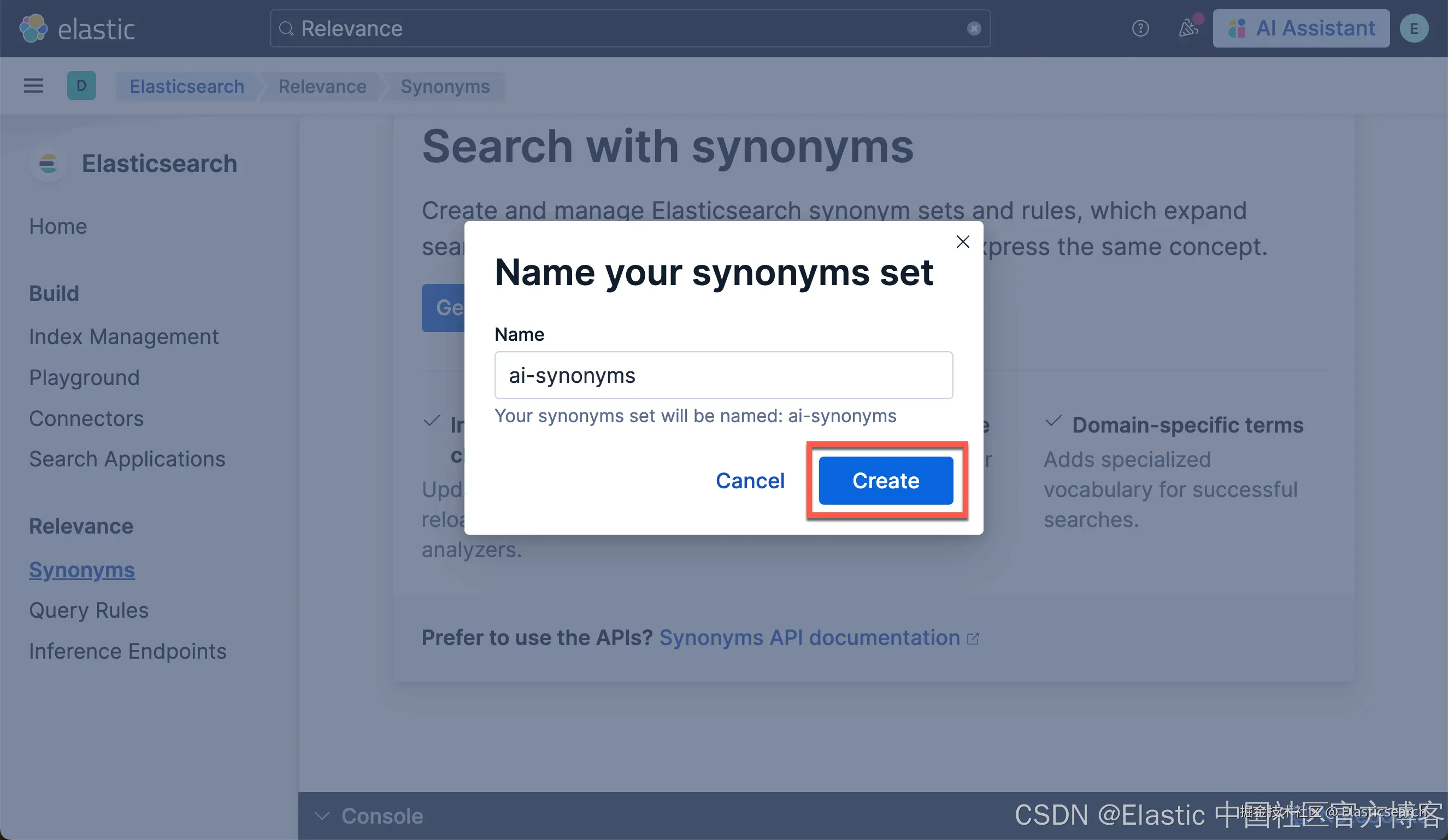The height and width of the screenshot is (840, 1448).
Task: Click the Elastic logo in header
Action: tap(77, 29)
